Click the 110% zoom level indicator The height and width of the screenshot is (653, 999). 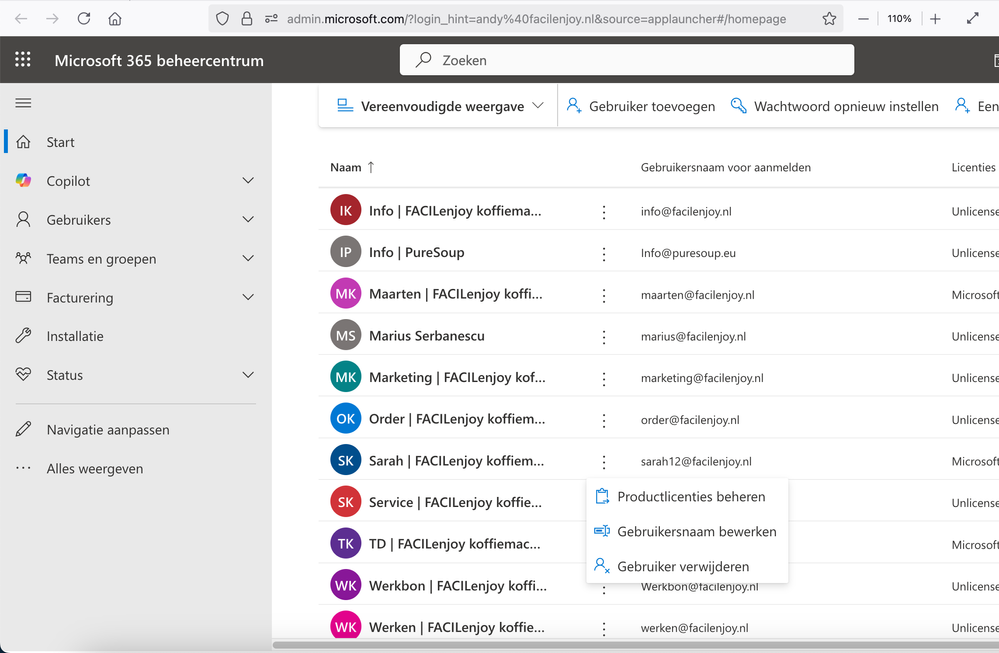(x=899, y=19)
